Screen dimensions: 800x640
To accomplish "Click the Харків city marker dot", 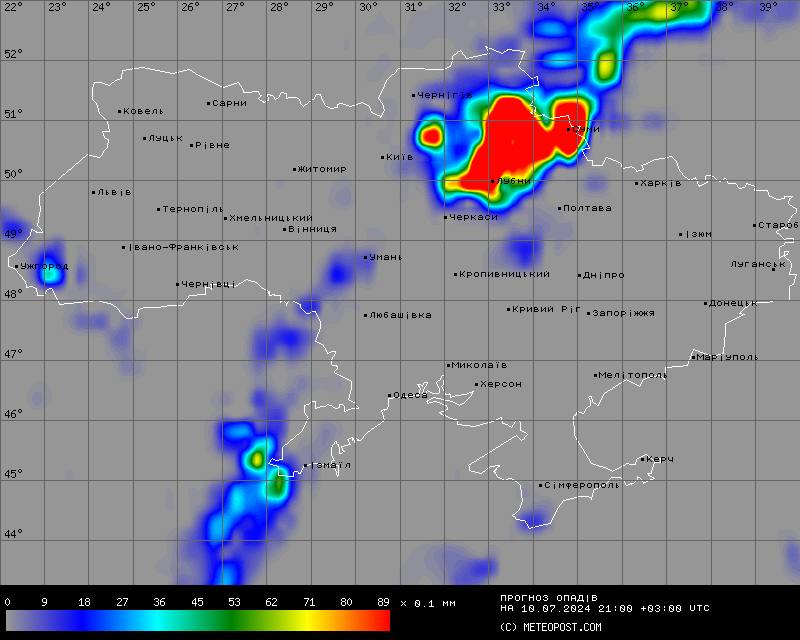I will (636, 183).
